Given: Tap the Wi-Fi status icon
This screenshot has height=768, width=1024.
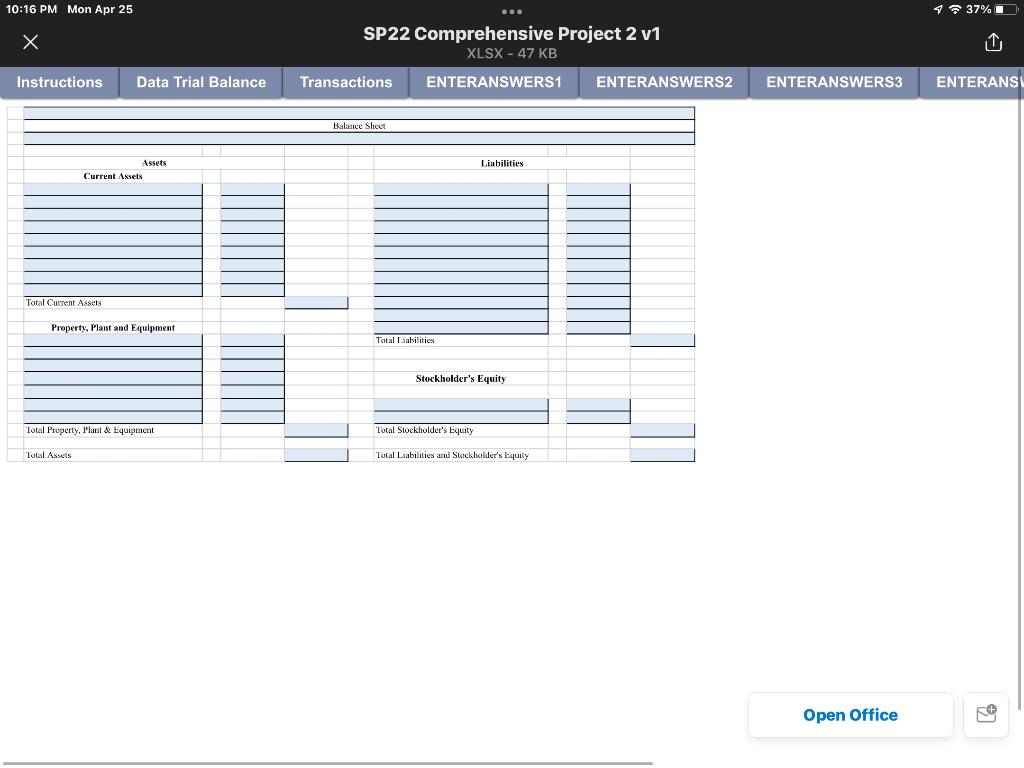Looking at the screenshot, I should click(x=955, y=9).
